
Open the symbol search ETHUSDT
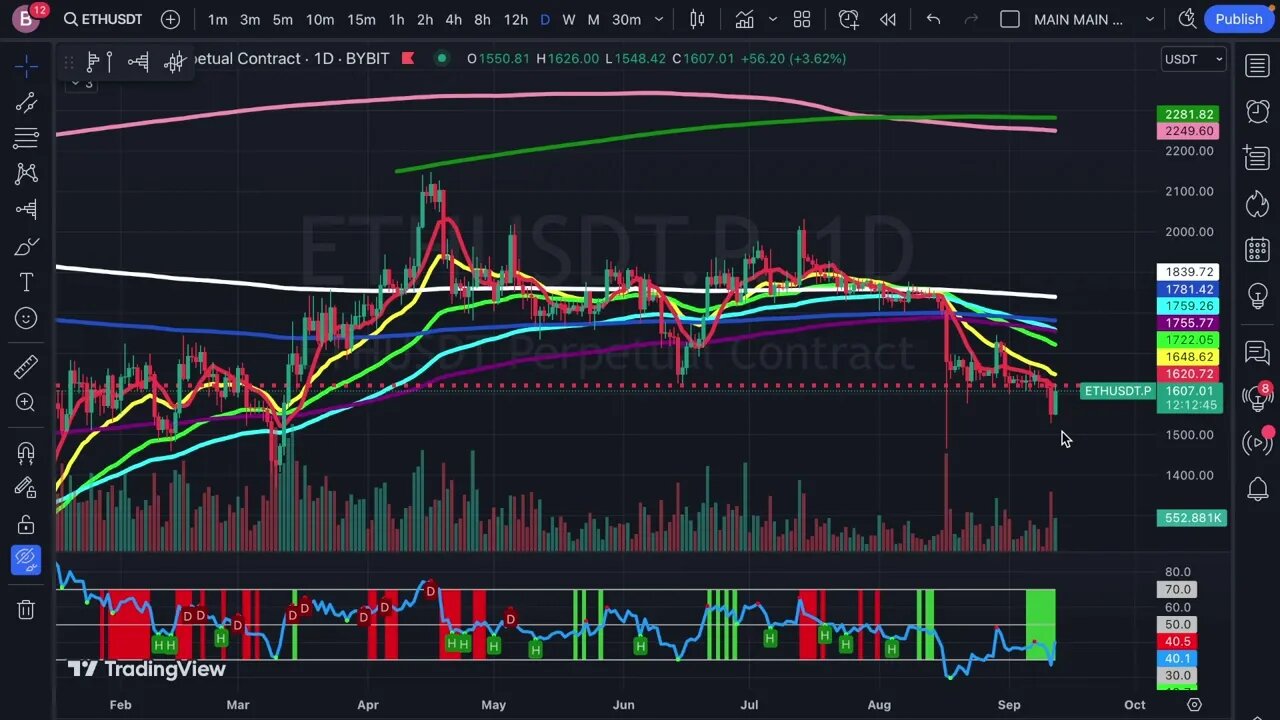pos(103,19)
